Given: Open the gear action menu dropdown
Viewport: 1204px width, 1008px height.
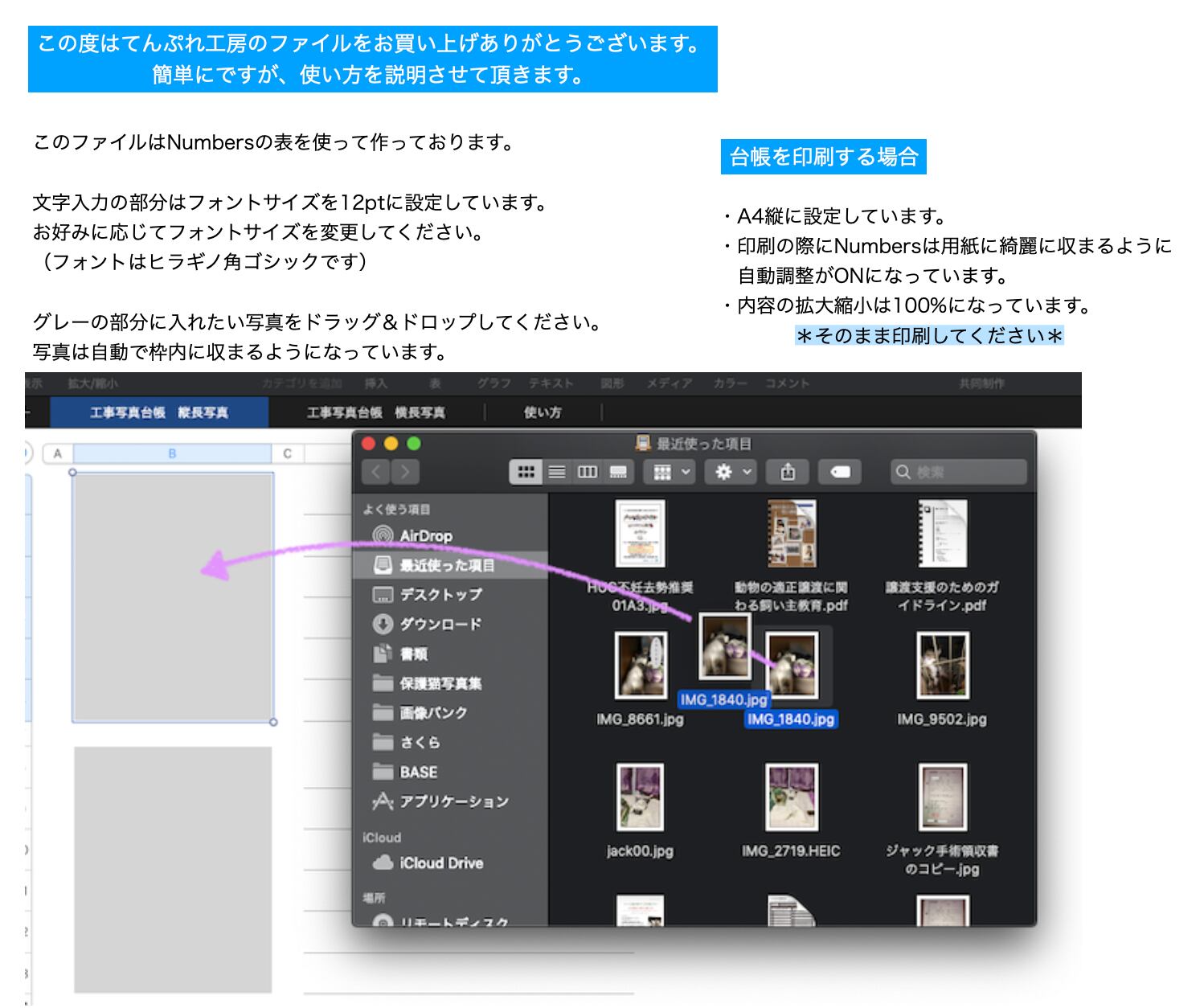Looking at the screenshot, I should (733, 472).
